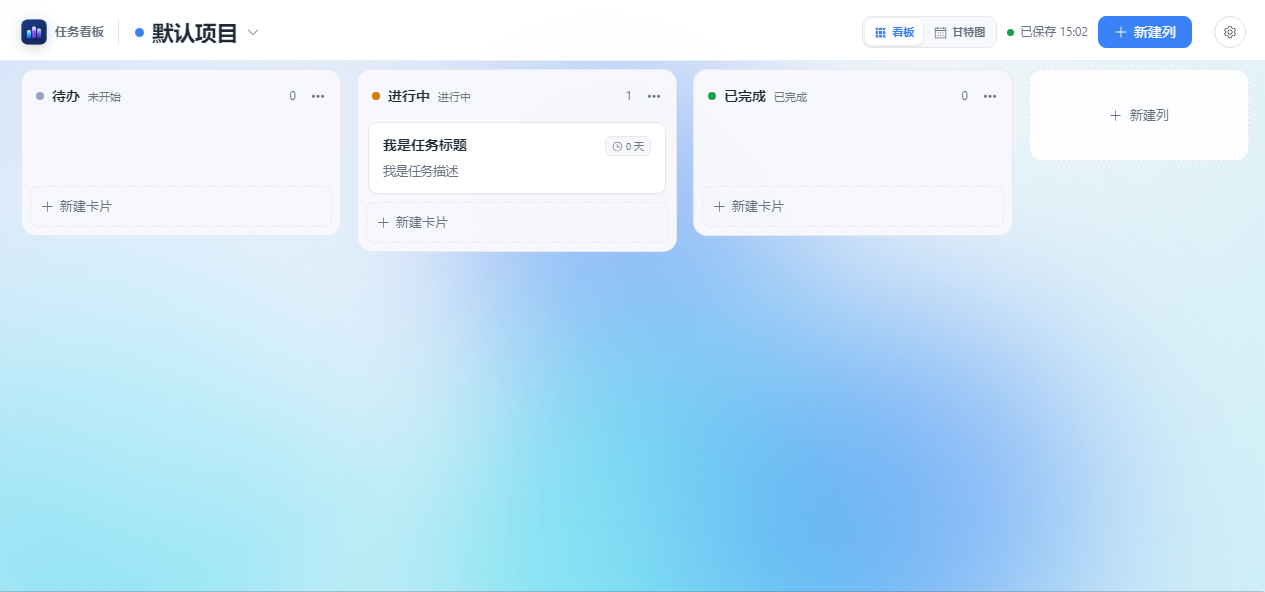Click the blue dot beside 默认项目

pos(140,33)
